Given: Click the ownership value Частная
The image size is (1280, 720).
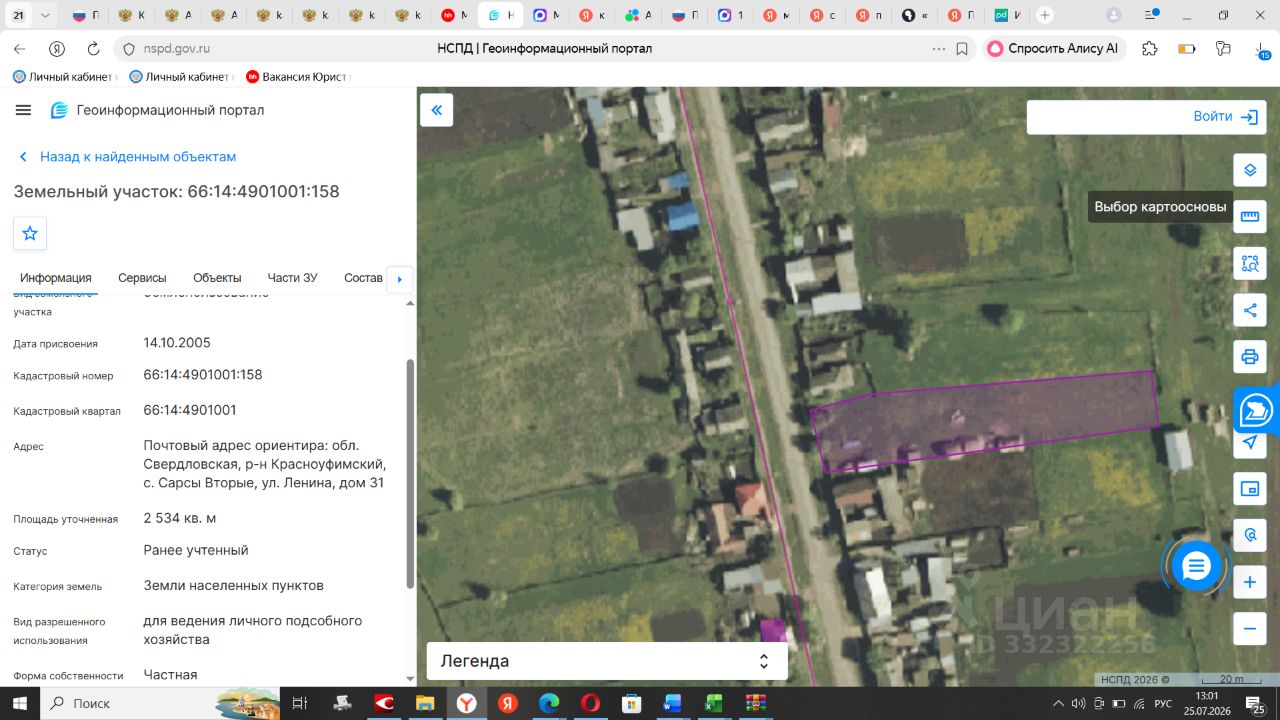Looking at the screenshot, I should (171, 675).
